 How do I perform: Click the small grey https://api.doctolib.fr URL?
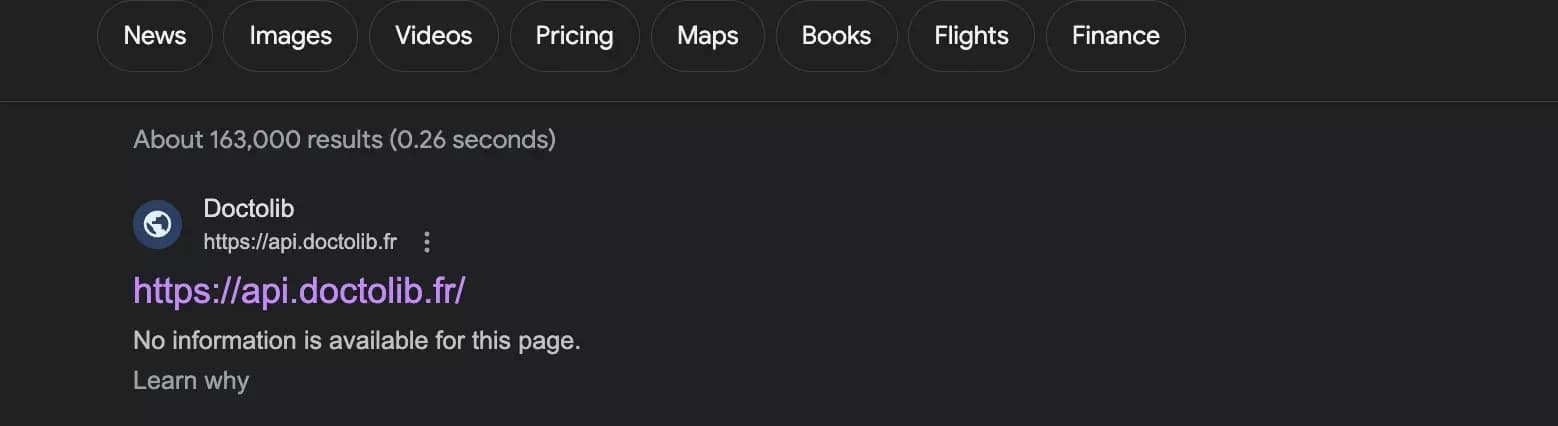pyautogui.click(x=300, y=242)
